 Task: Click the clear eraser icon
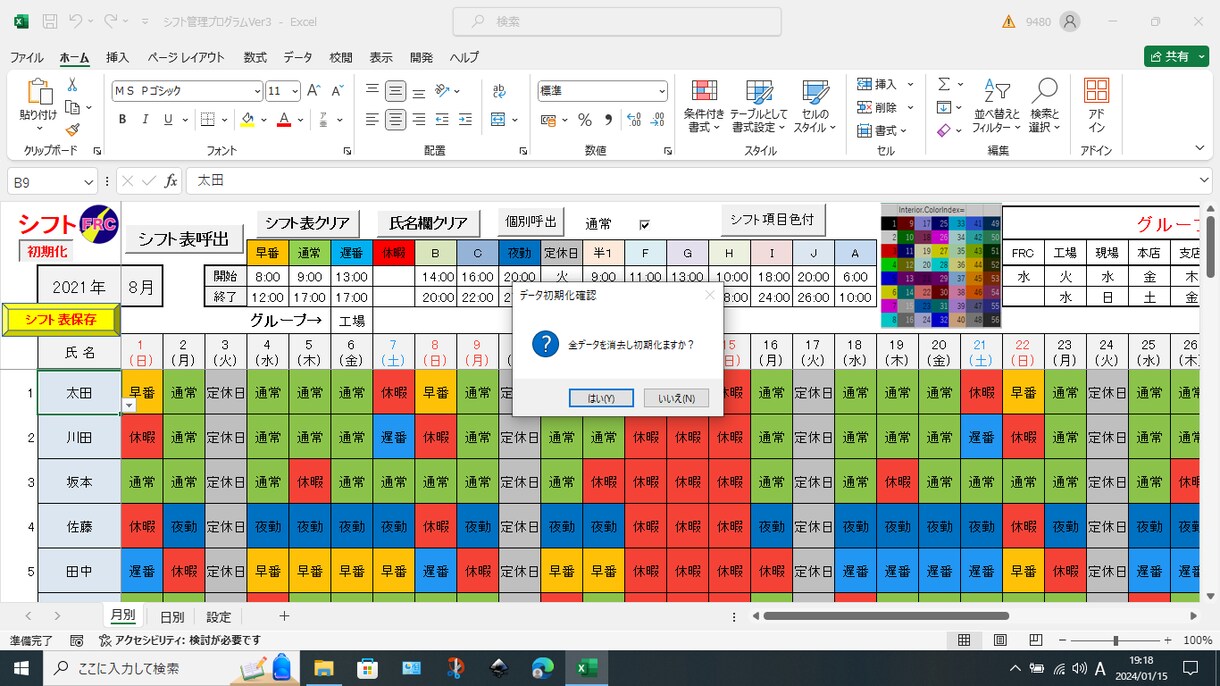tap(944, 130)
